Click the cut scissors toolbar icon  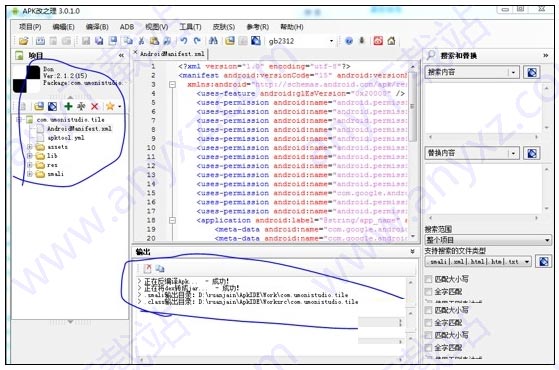142,41
